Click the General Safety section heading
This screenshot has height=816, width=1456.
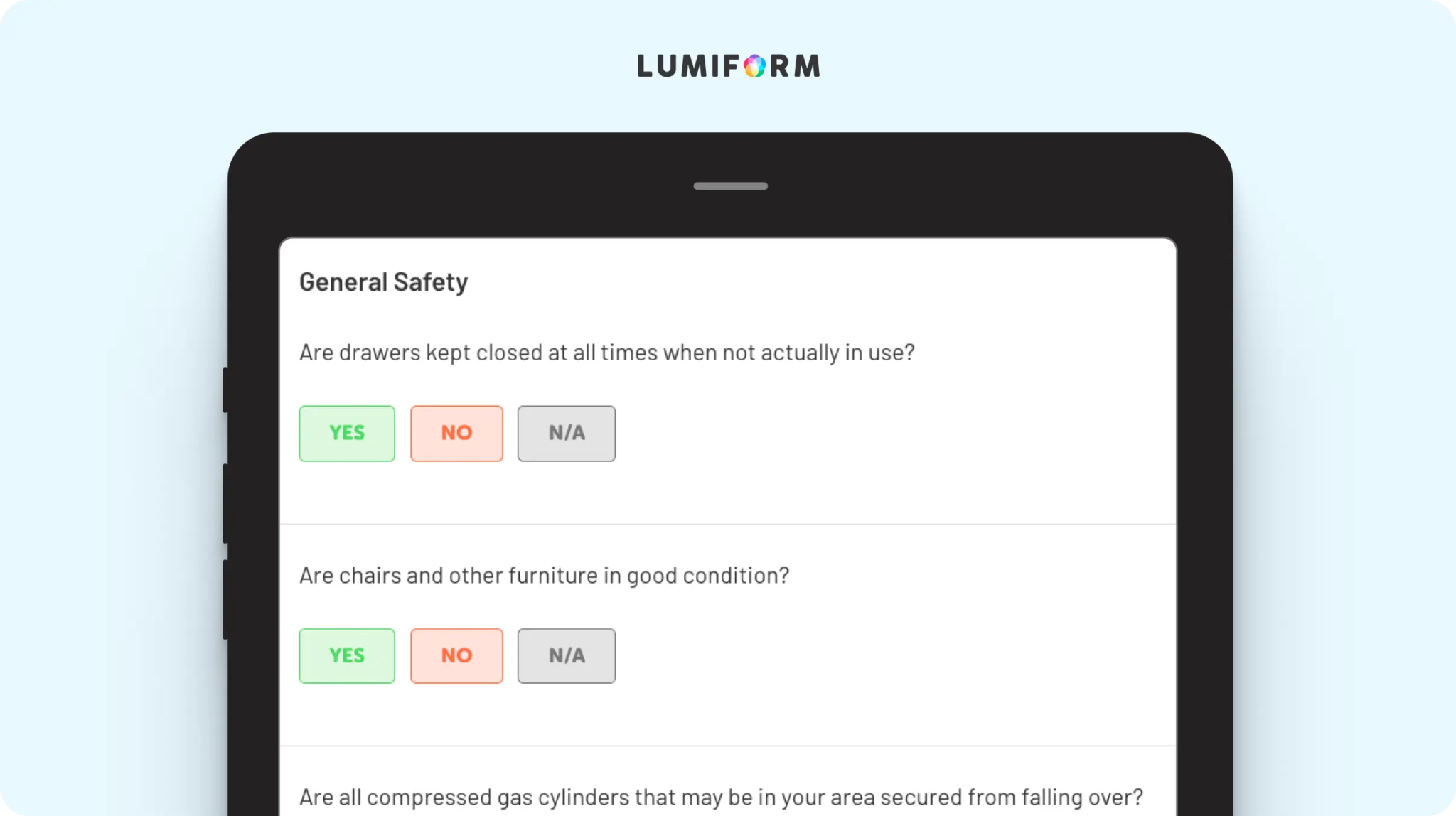pos(384,282)
